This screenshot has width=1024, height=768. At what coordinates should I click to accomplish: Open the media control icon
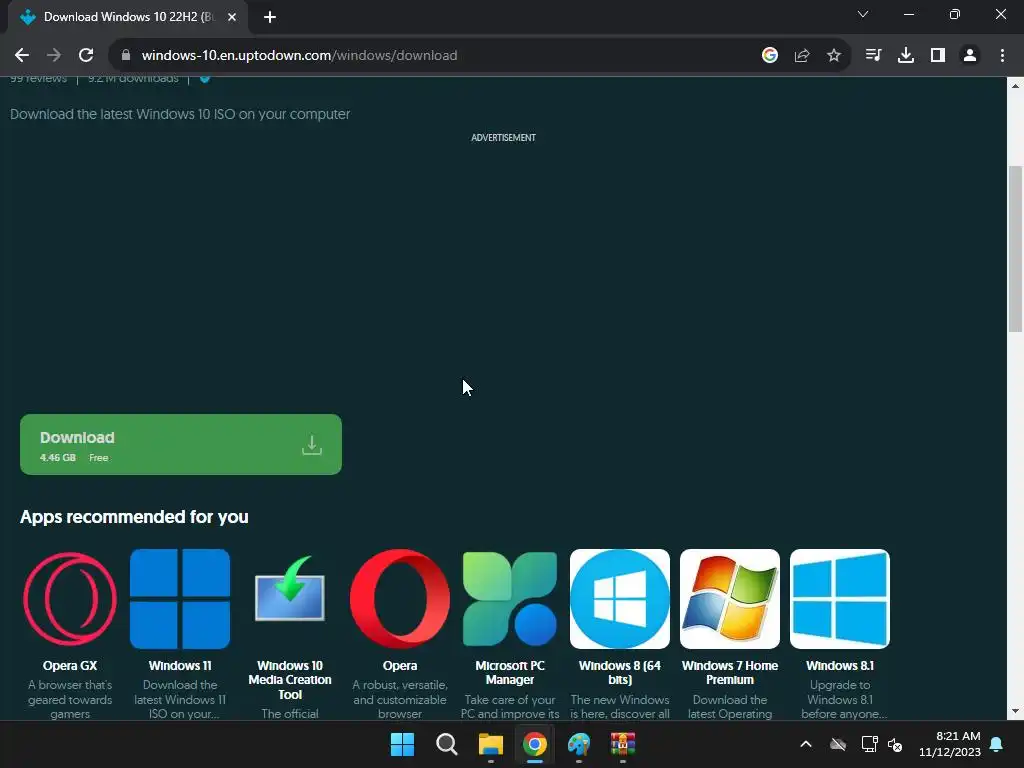coord(873,56)
